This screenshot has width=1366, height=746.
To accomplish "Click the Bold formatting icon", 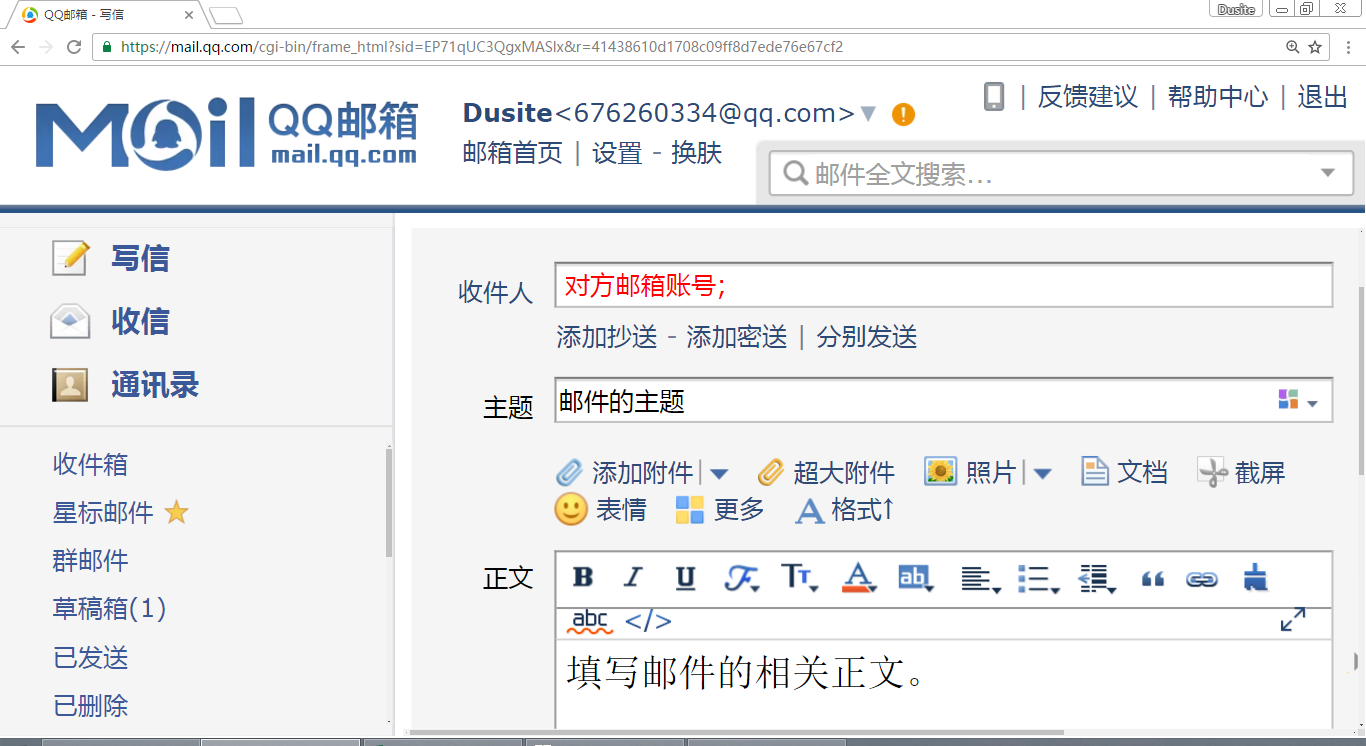I will (x=583, y=577).
